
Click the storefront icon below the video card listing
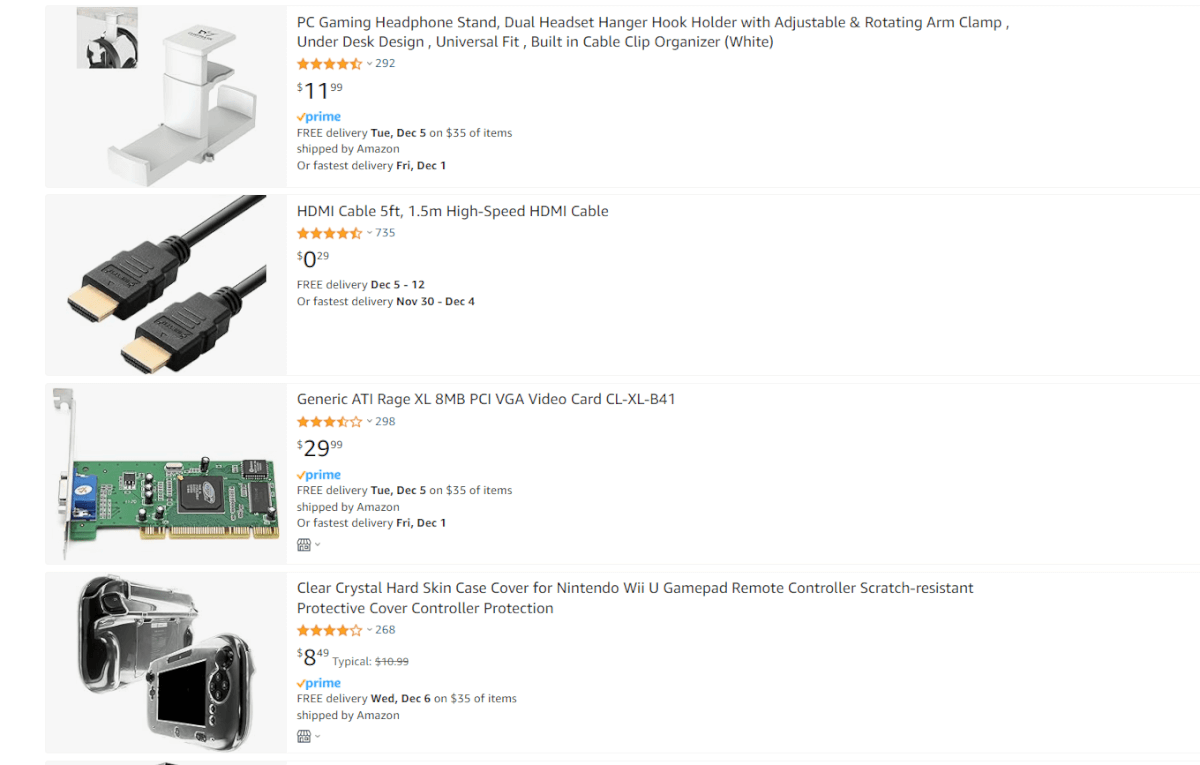click(303, 543)
